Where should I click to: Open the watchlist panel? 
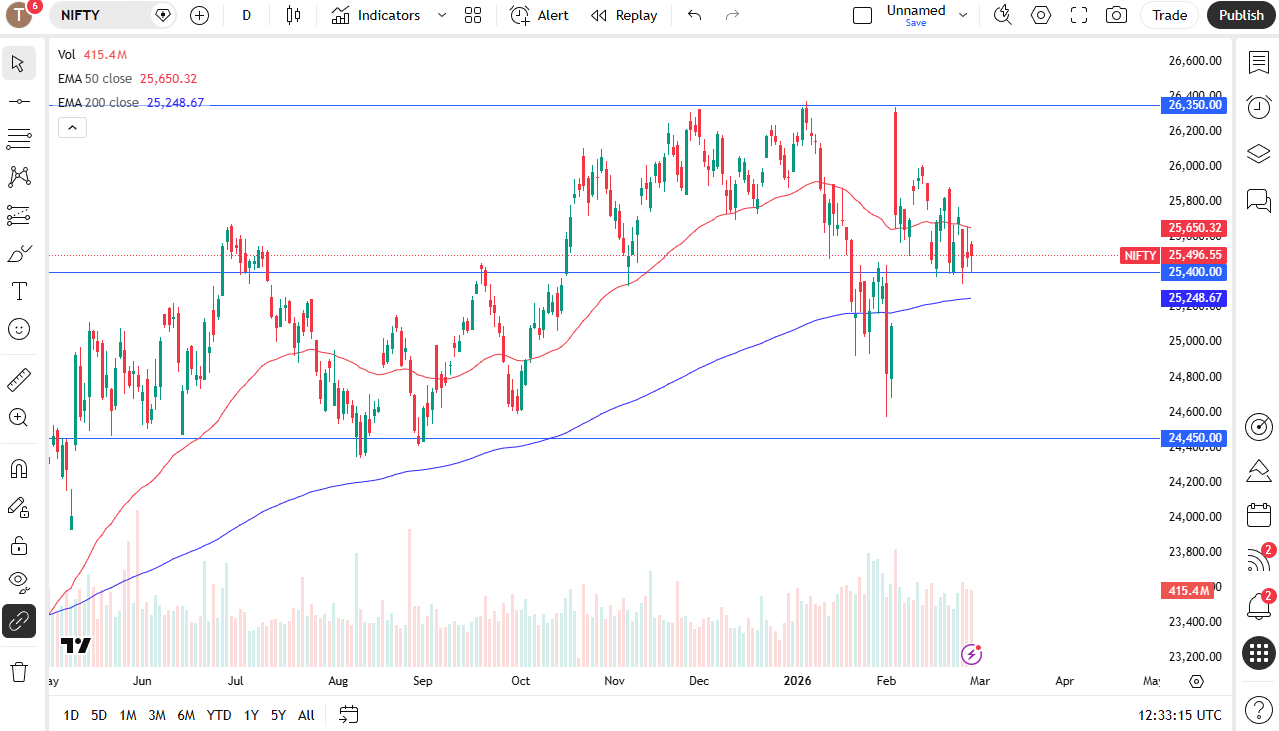point(1258,62)
